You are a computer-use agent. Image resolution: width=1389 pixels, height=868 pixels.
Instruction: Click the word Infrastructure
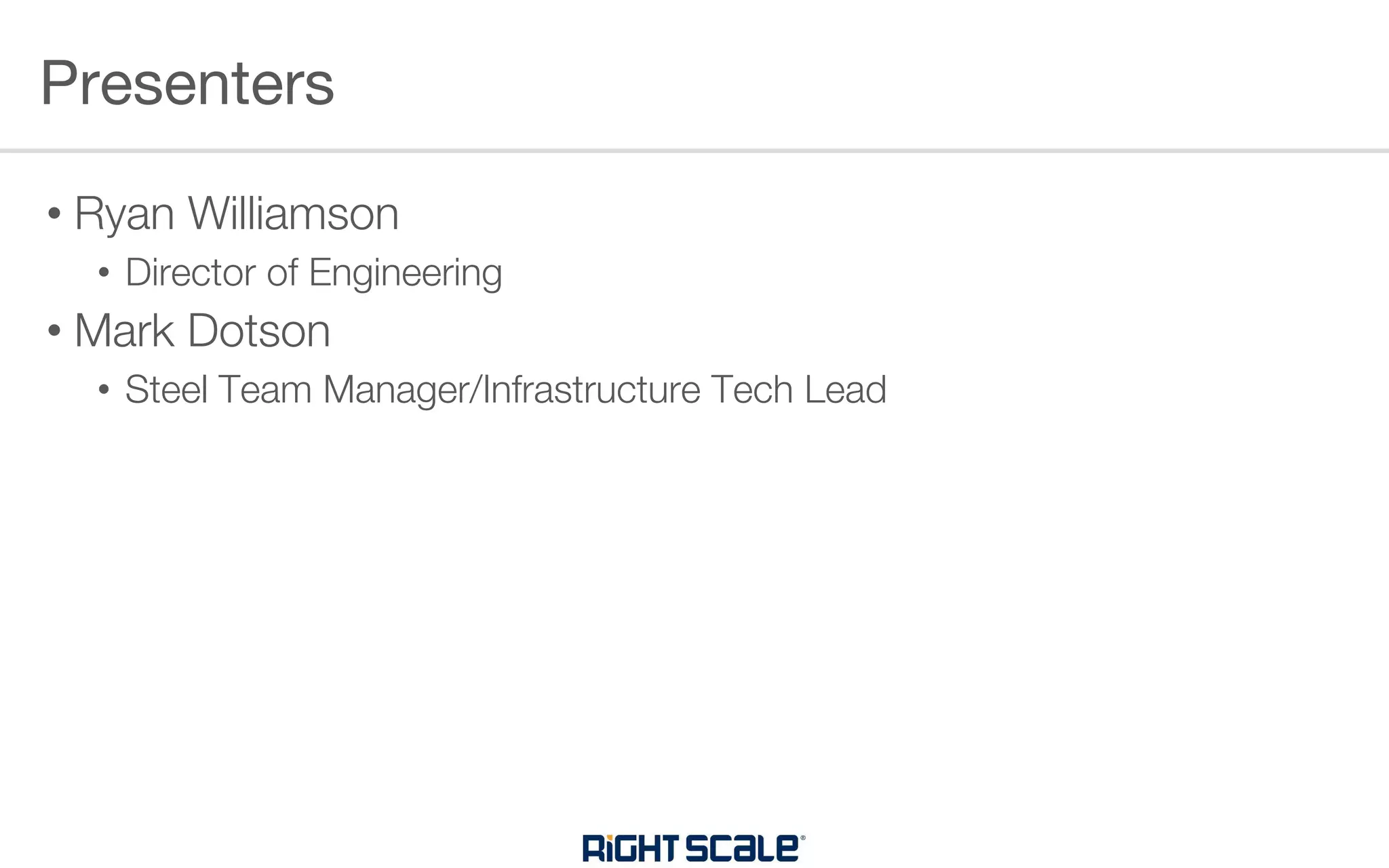click(x=591, y=390)
